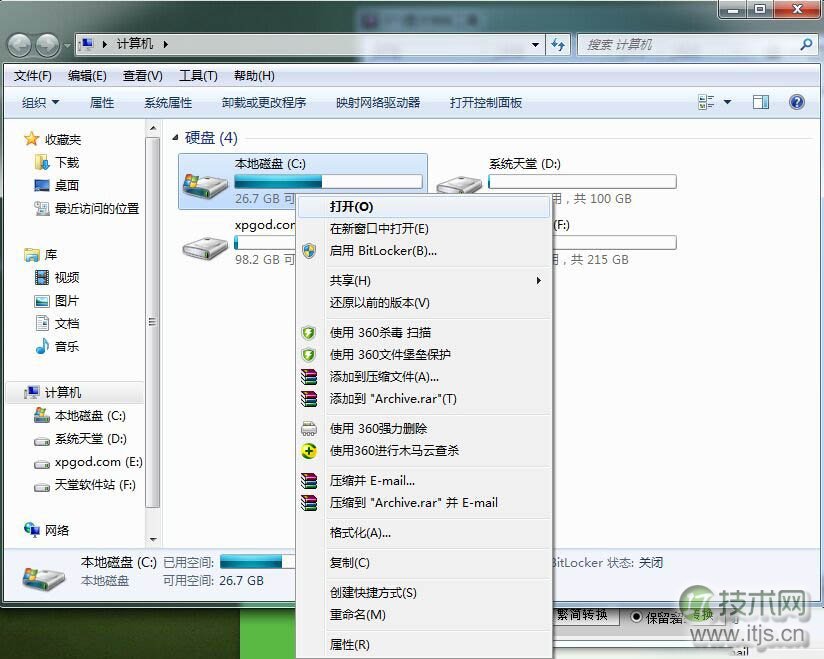Open the 组织 dropdown

39,101
